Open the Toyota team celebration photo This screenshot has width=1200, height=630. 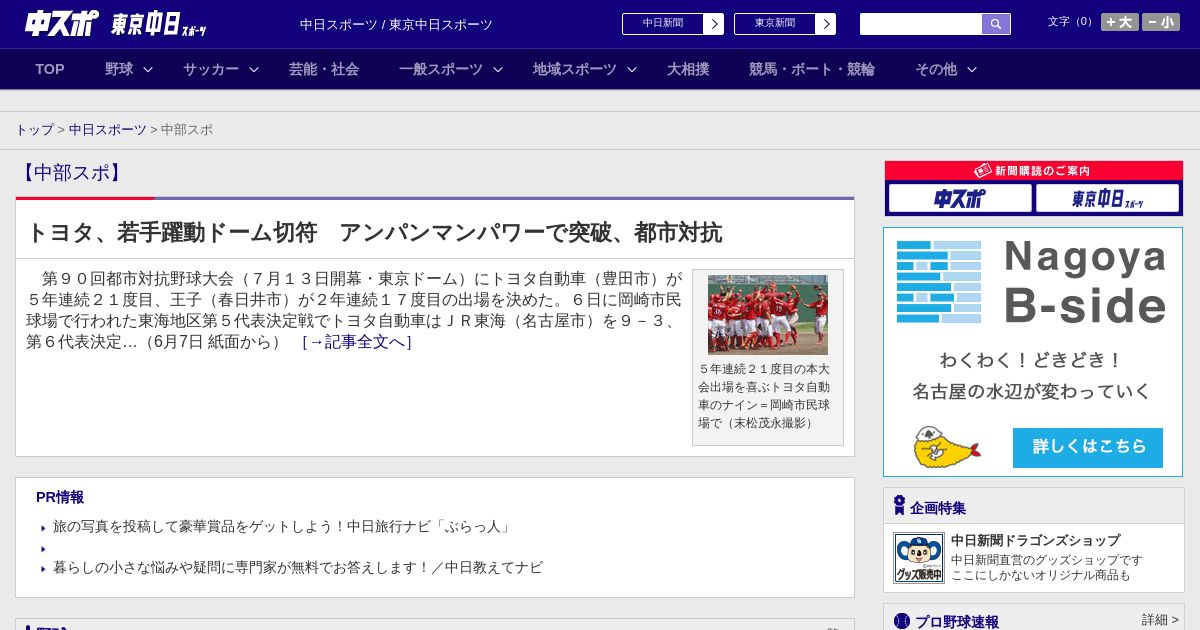point(768,315)
